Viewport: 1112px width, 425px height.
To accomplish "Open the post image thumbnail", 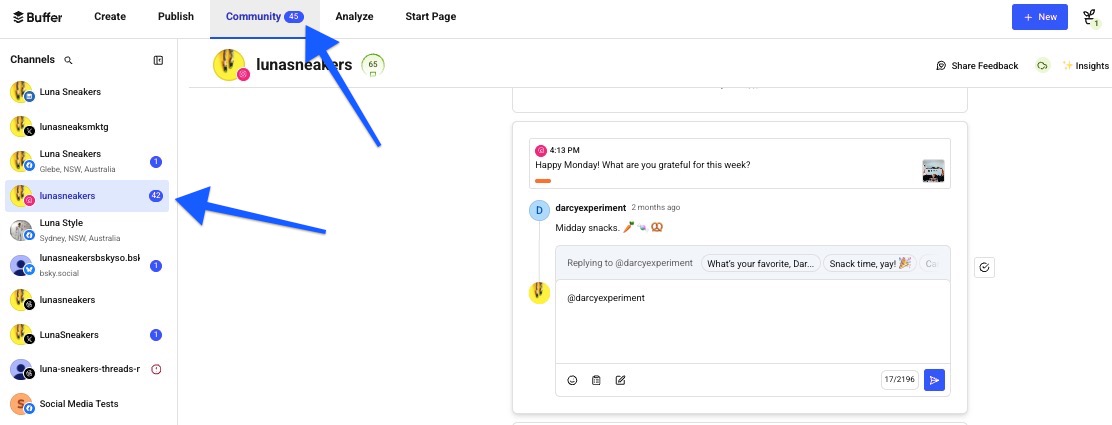I will [933, 171].
